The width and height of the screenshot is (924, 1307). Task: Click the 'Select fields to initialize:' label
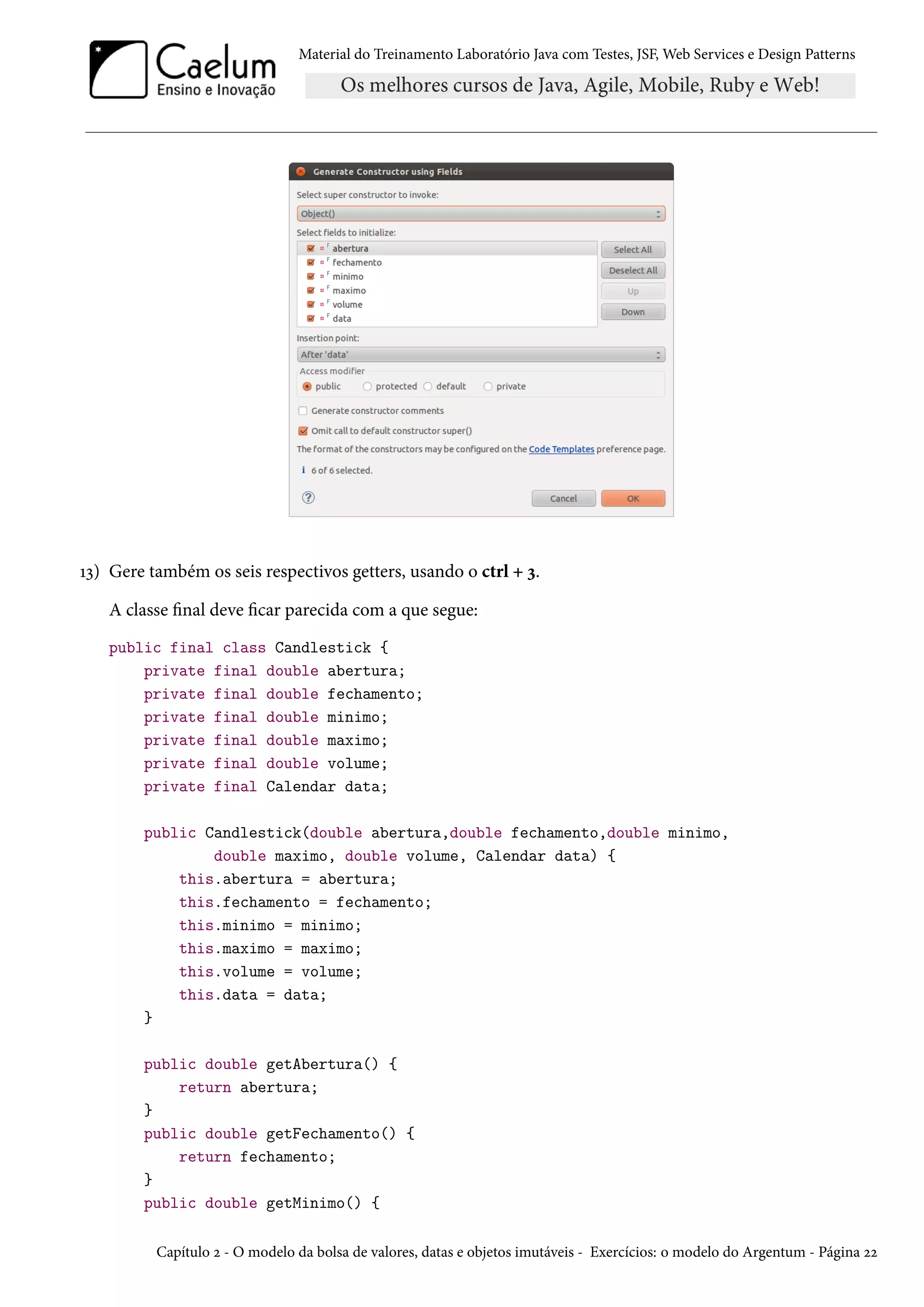tap(346, 232)
